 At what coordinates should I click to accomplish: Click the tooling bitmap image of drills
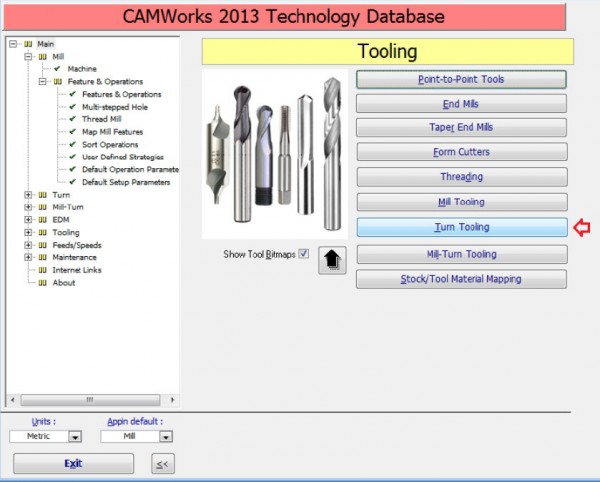275,154
